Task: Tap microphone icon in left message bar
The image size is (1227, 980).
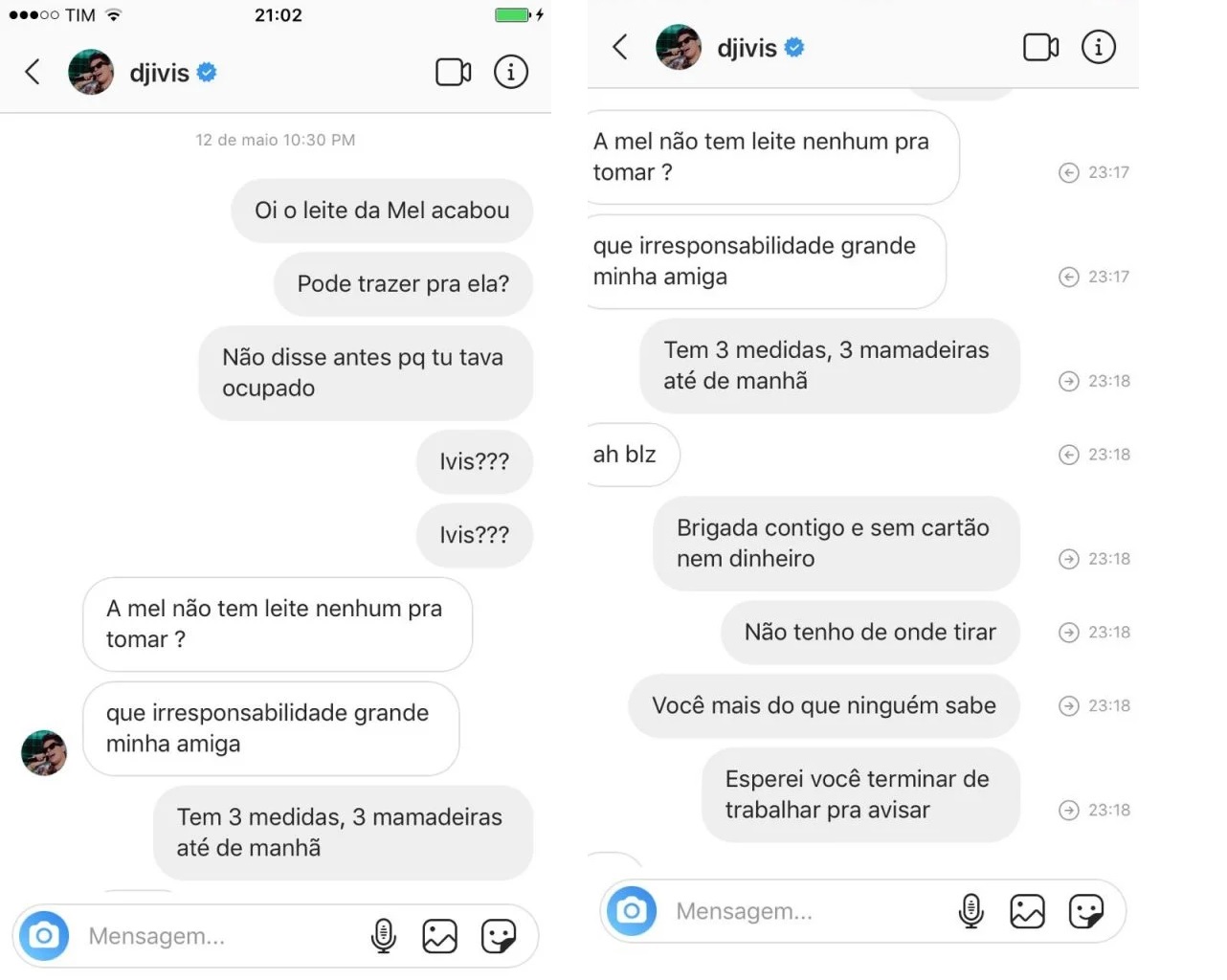Action: coord(384,936)
